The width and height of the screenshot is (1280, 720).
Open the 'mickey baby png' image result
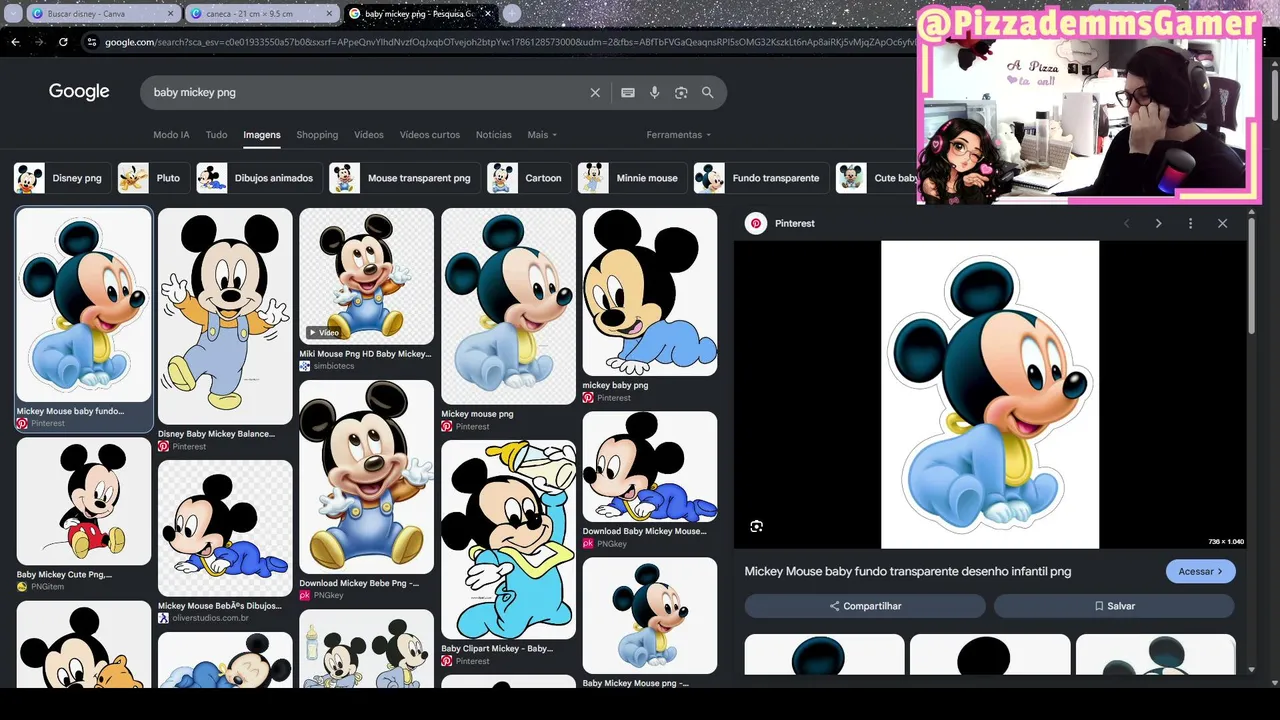(650, 292)
